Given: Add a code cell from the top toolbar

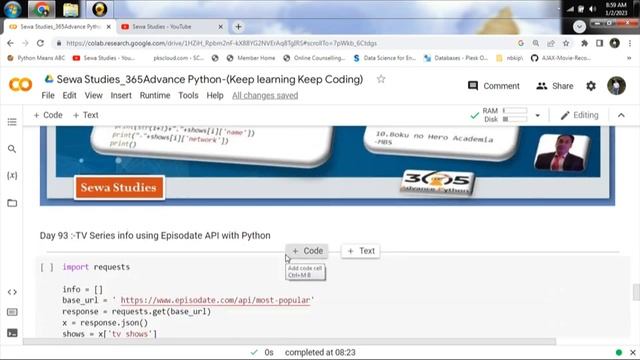Looking at the screenshot, I should point(48,115).
